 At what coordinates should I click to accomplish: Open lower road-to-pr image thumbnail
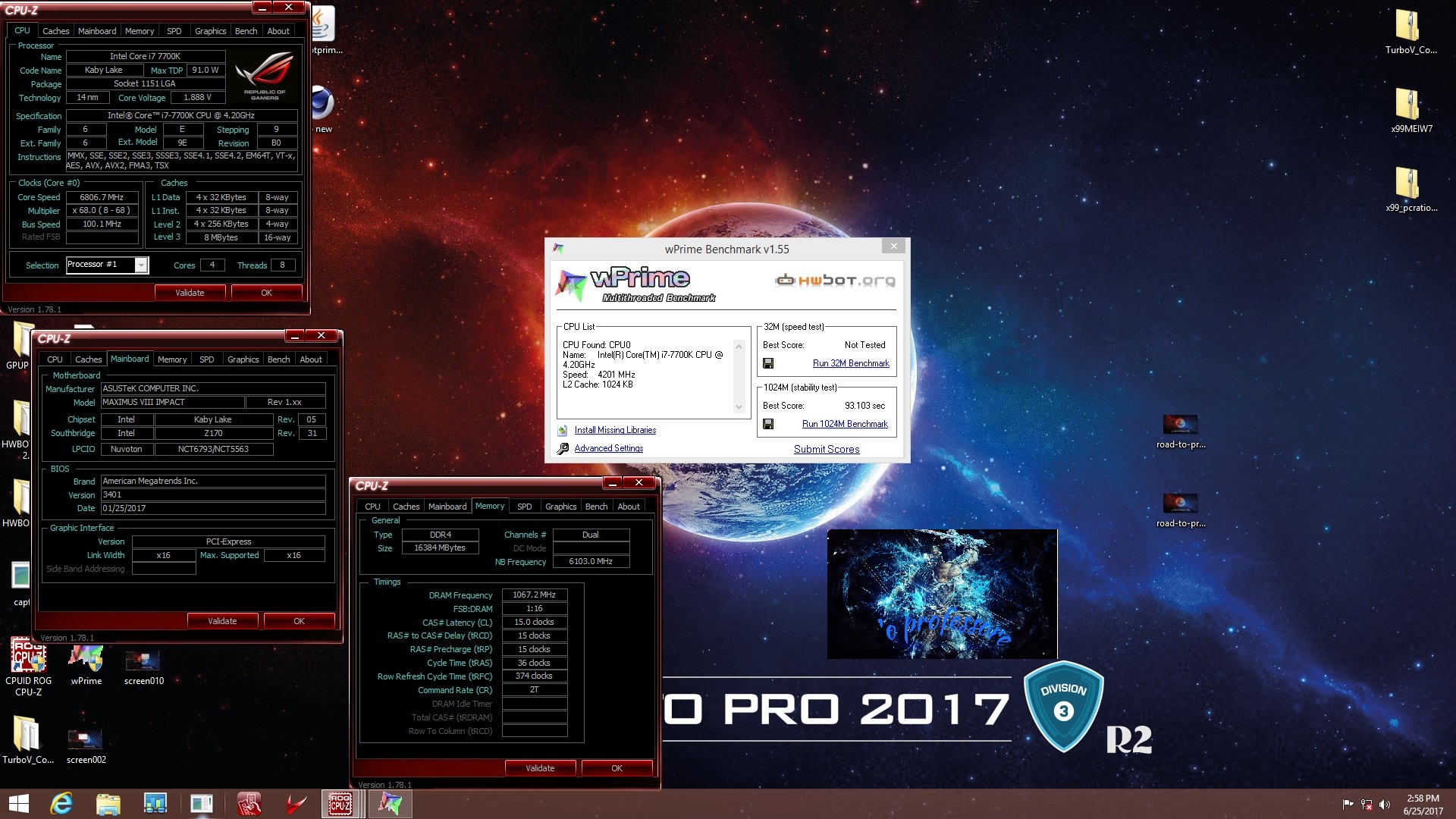pyautogui.click(x=1180, y=509)
